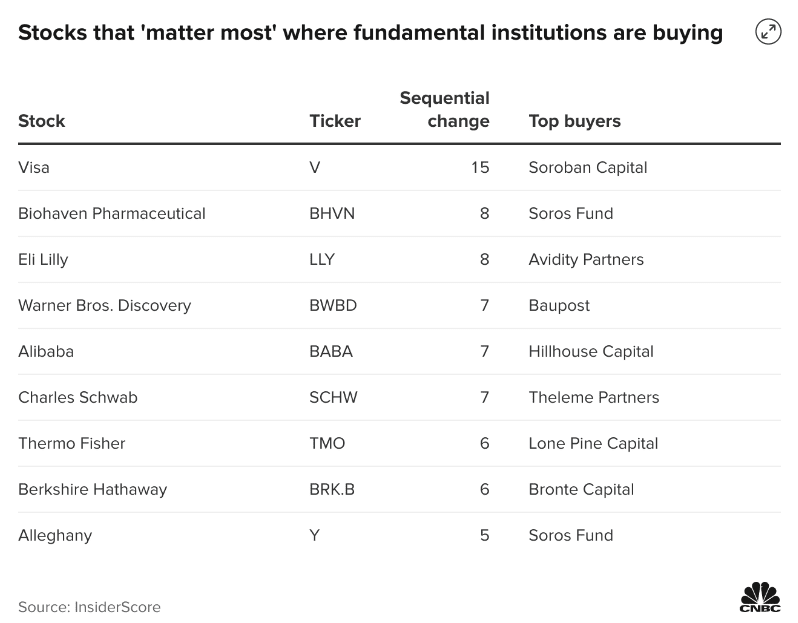798x623 pixels.
Task: Select the Stock column header
Action: click(x=42, y=121)
